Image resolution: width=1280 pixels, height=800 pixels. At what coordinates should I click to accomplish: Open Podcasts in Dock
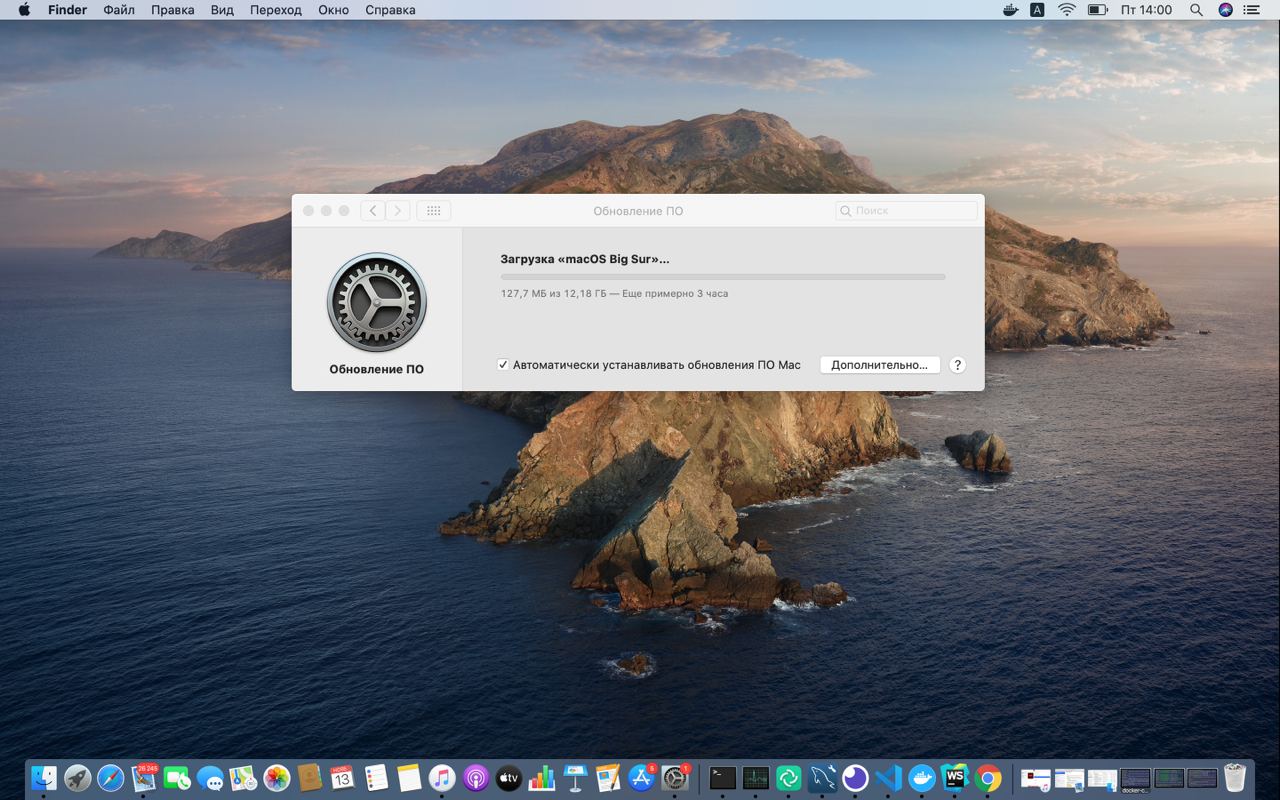tap(475, 778)
